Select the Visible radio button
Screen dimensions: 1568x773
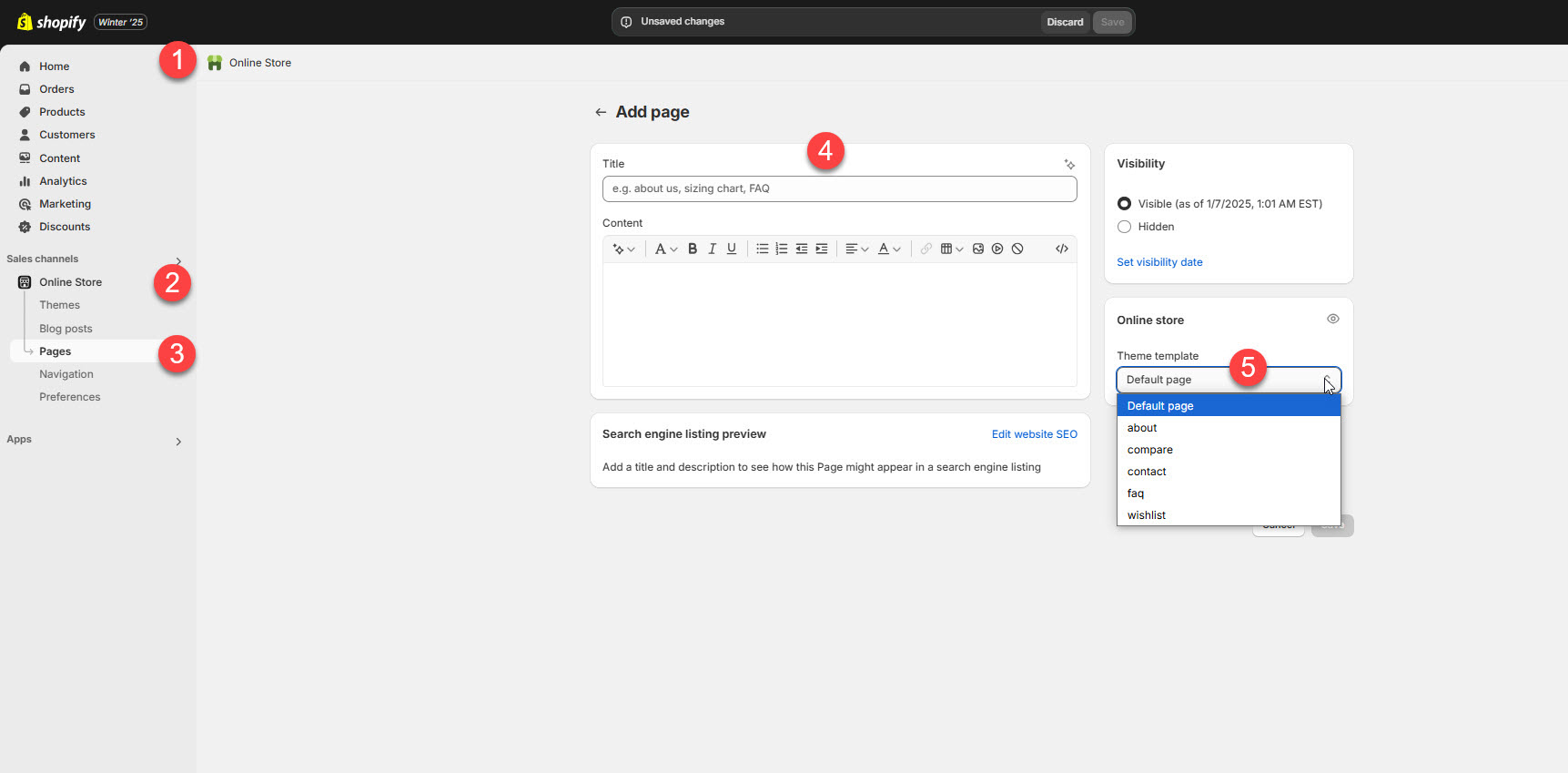click(x=1124, y=204)
